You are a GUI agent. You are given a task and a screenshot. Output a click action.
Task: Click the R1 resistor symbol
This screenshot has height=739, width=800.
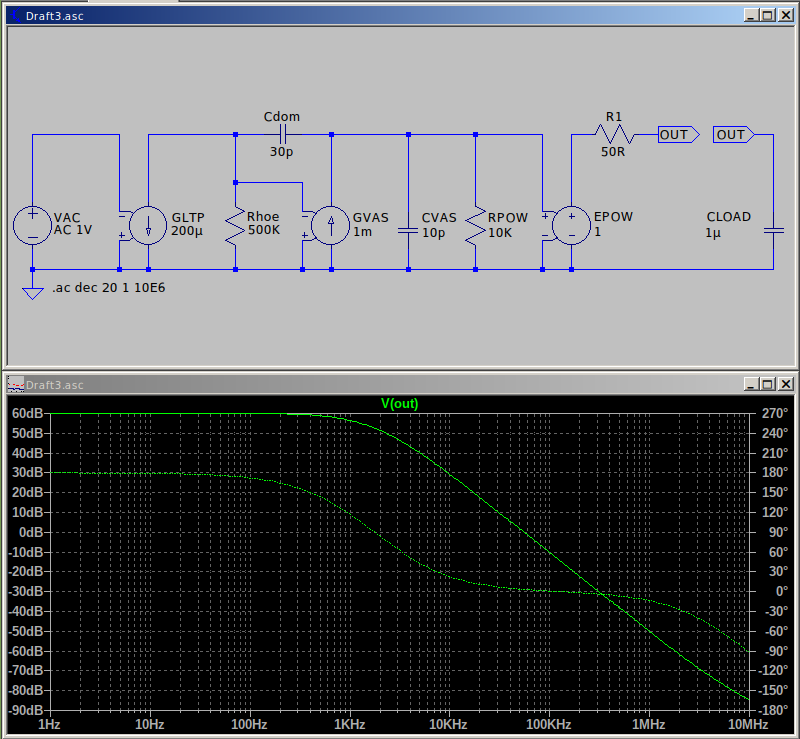(614, 135)
